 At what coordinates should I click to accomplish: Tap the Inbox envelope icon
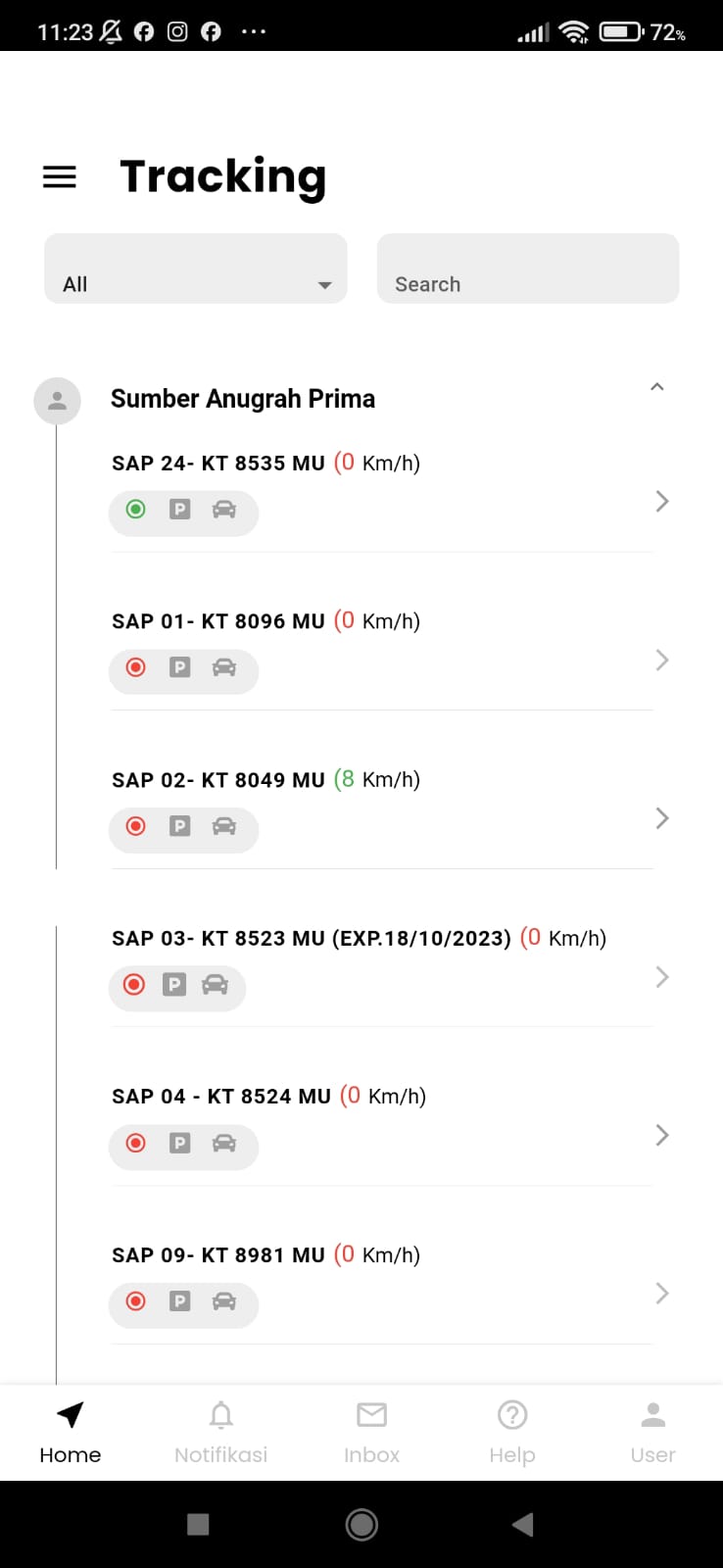(x=371, y=1415)
